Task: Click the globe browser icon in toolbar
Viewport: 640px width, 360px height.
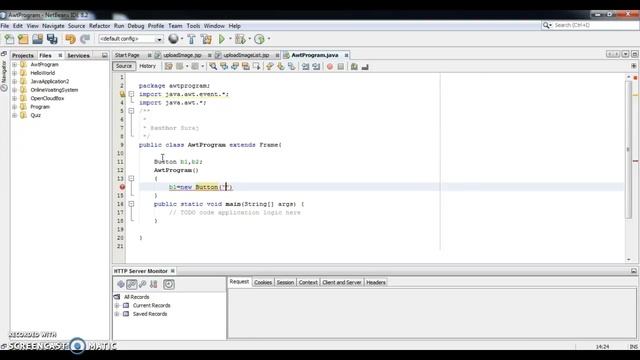Action: pyautogui.click(x=173, y=39)
